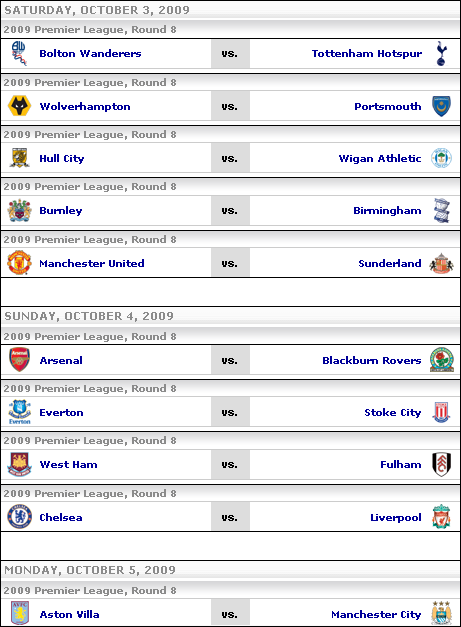Select the Wolverhampton wolf head logo
The image size is (461, 627).
[19, 106]
